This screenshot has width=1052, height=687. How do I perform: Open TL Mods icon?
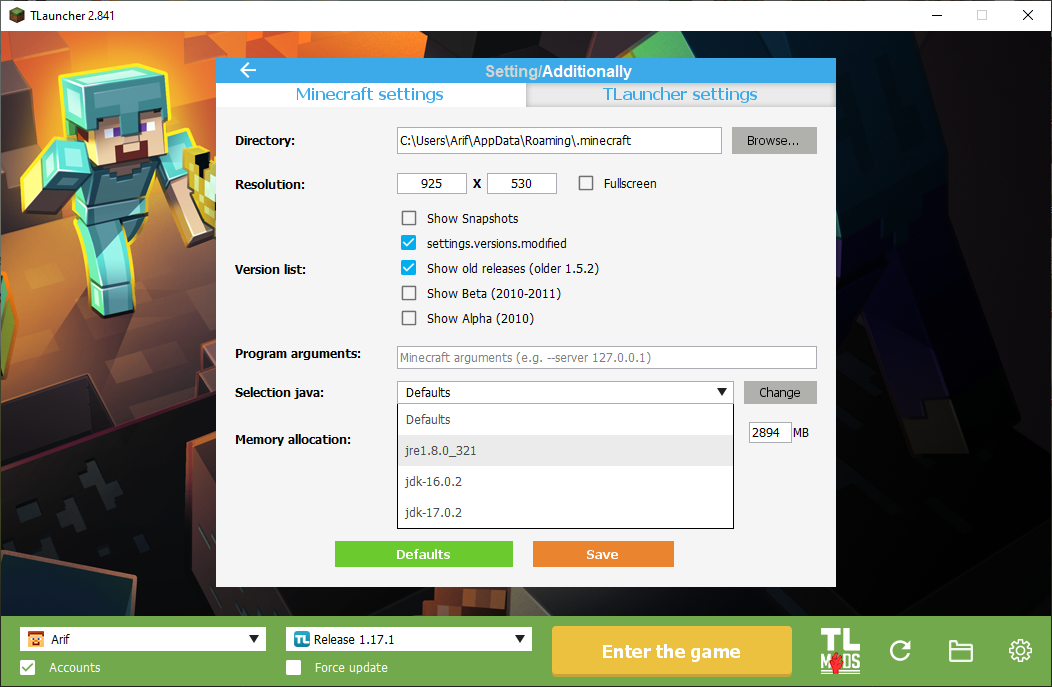coord(840,651)
